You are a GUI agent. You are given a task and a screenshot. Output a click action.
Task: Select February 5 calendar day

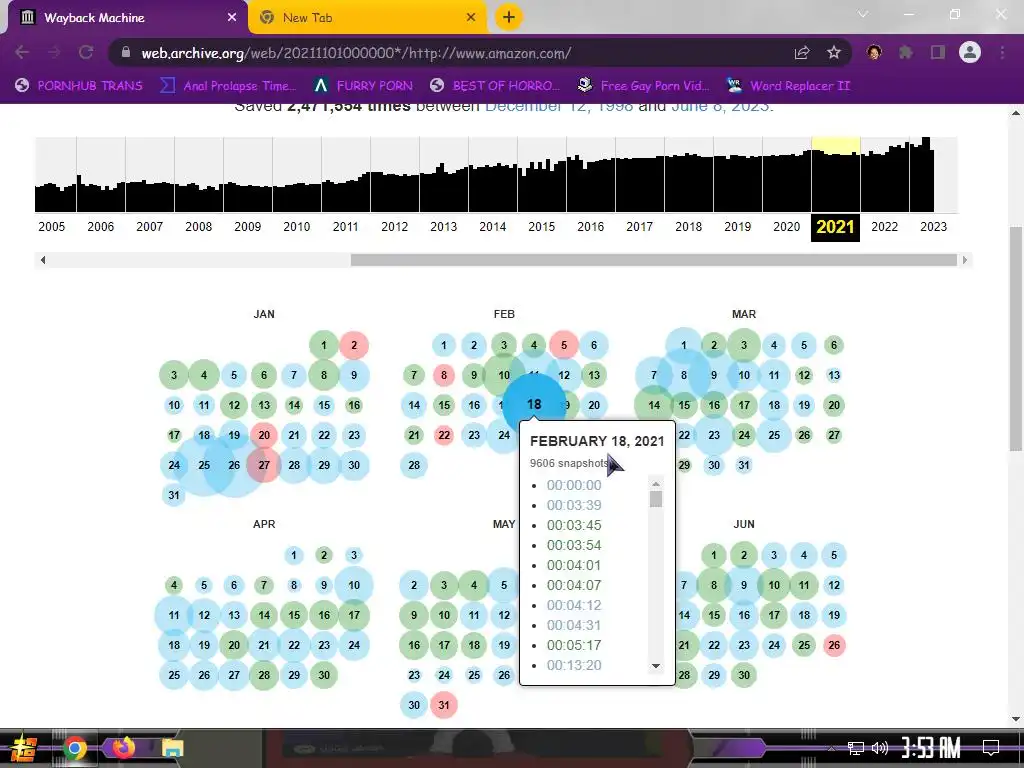[564, 345]
